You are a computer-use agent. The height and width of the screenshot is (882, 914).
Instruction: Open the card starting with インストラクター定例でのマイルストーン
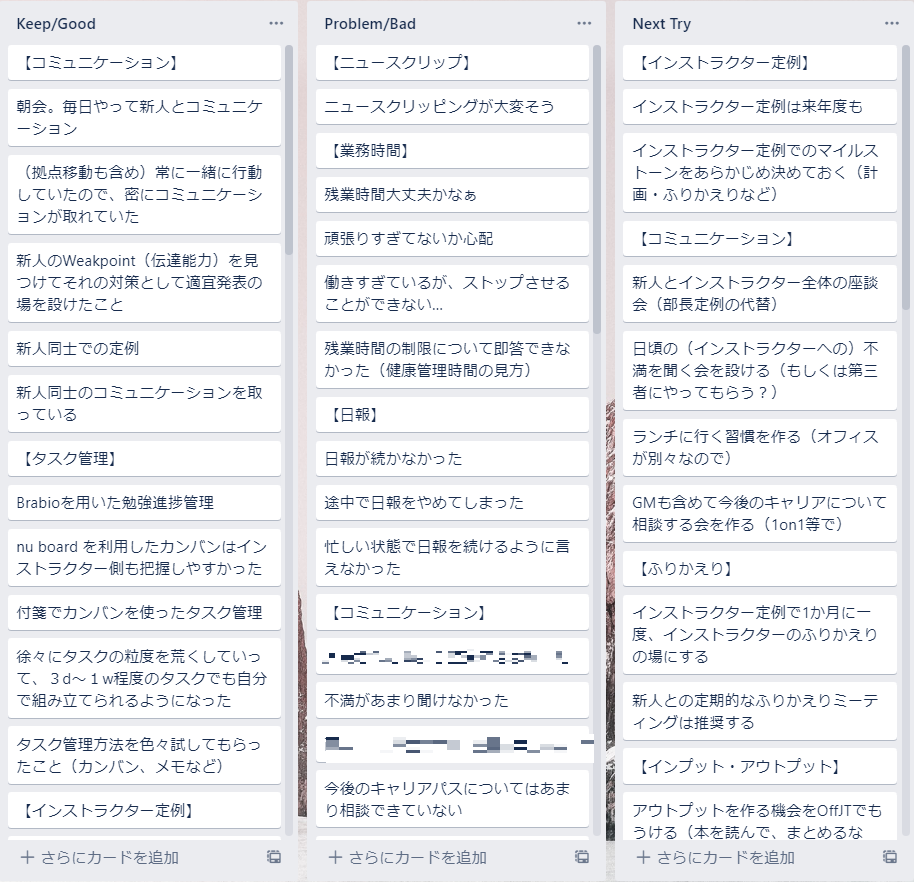(760, 172)
